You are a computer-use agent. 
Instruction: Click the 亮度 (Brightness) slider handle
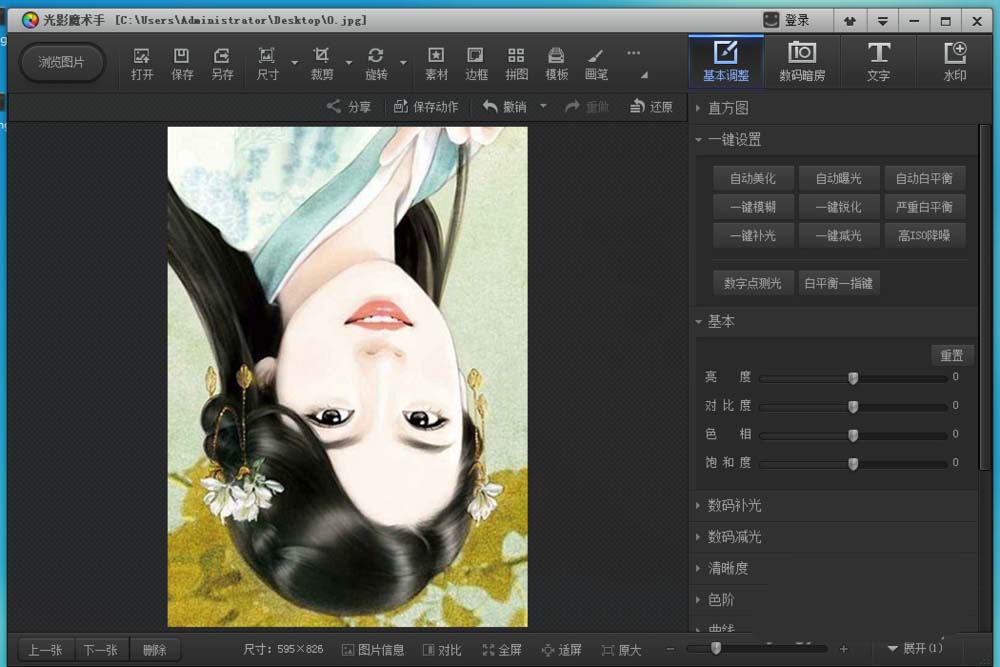click(853, 379)
